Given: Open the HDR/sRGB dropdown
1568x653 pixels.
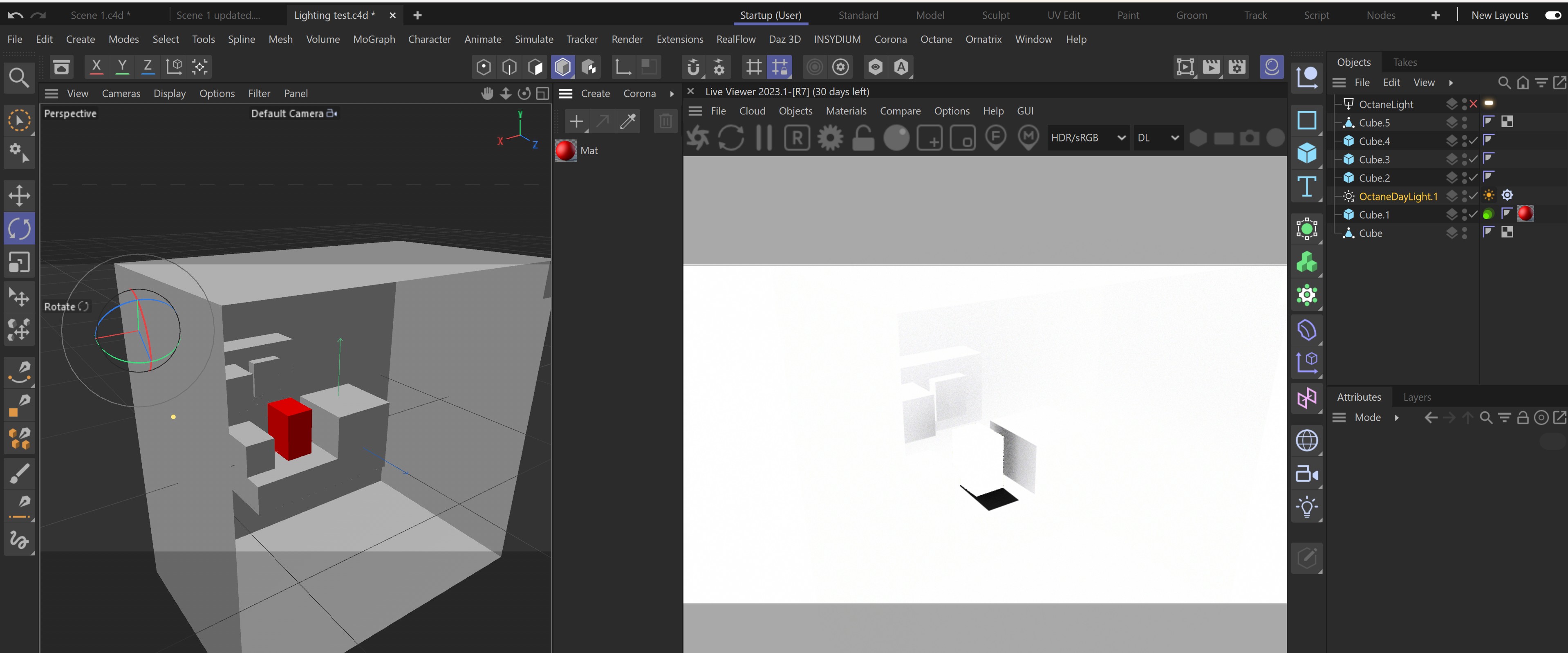Looking at the screenshot, I should (x=1088, y=138).
